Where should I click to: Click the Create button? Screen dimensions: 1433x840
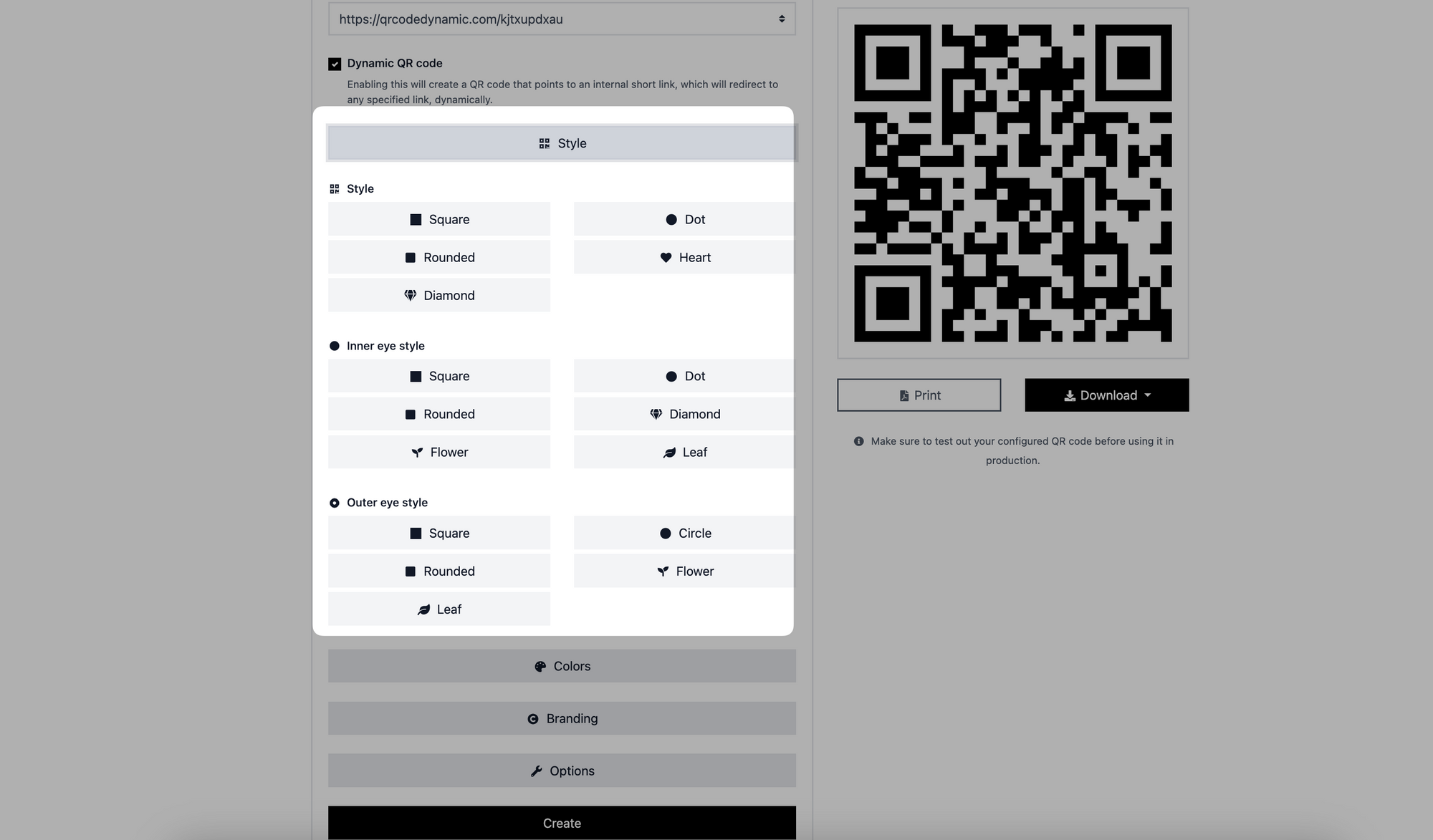point(561,822)
